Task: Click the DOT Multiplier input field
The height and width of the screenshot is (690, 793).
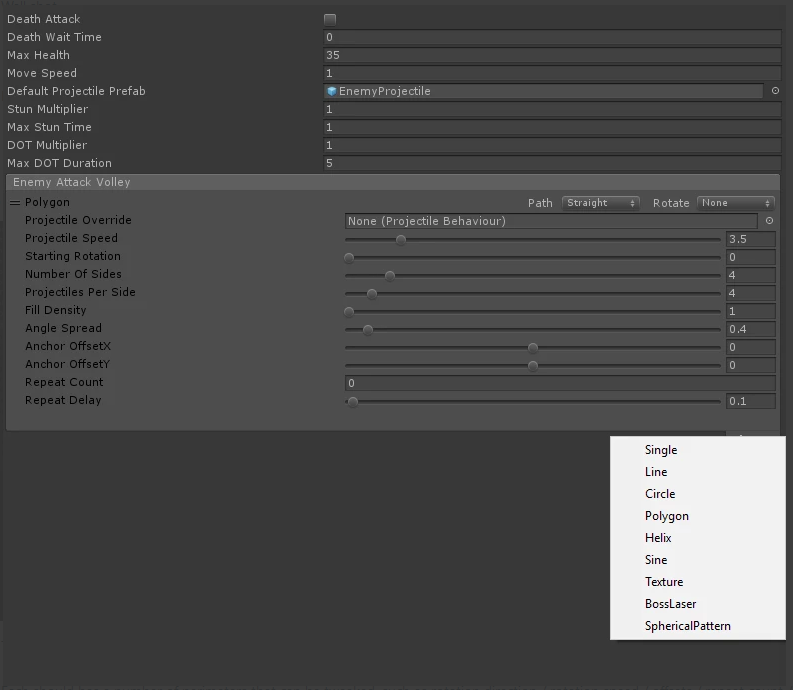Action: pos(552,145)
